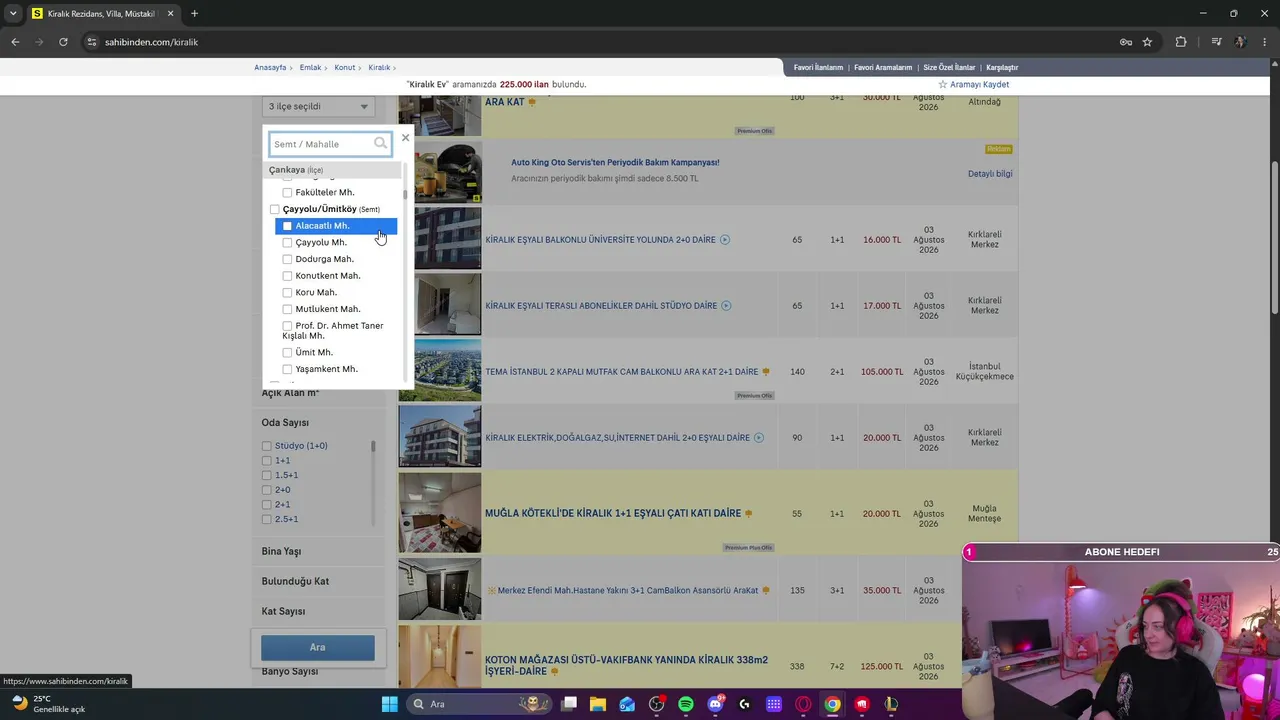Click the blue Ara search button

318,647
